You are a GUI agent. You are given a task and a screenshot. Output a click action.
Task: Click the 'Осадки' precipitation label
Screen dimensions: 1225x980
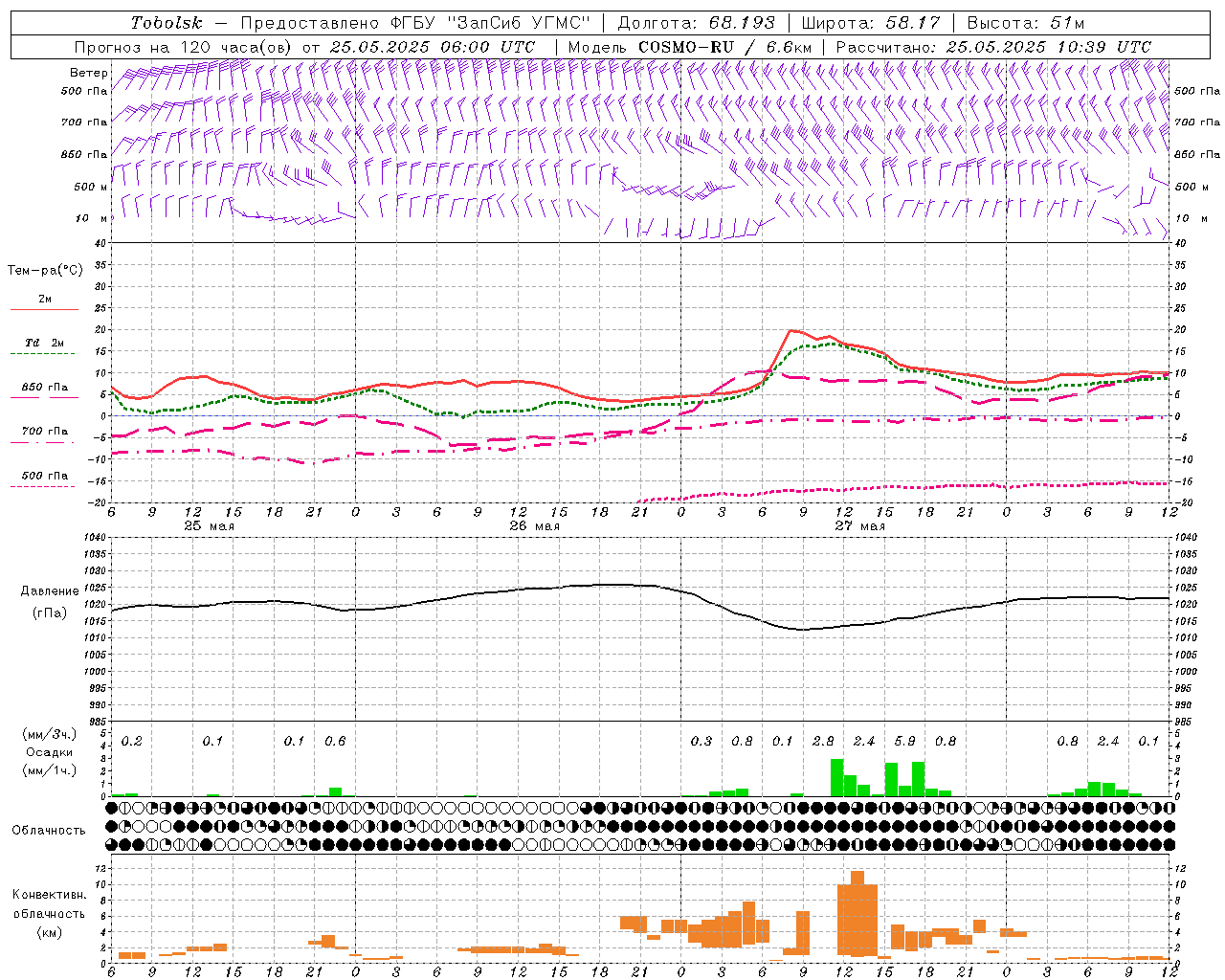click(x=50, y=752)
